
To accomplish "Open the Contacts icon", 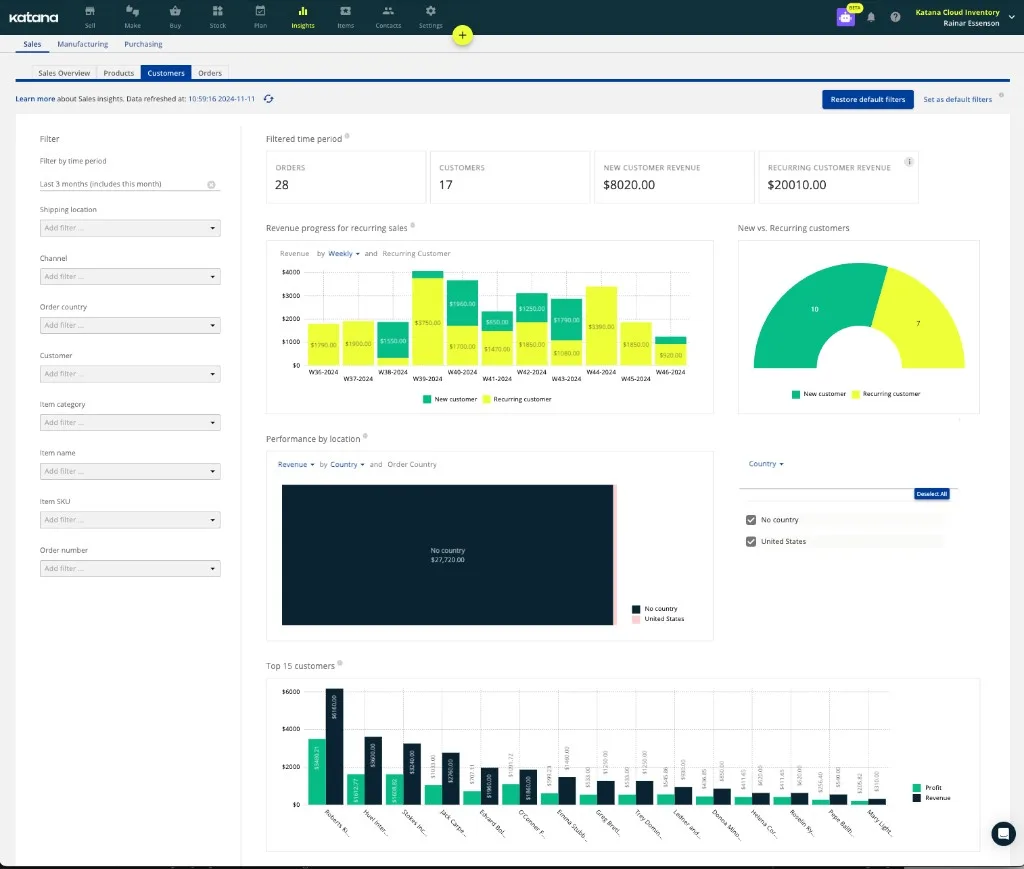I will coord(388,16).
